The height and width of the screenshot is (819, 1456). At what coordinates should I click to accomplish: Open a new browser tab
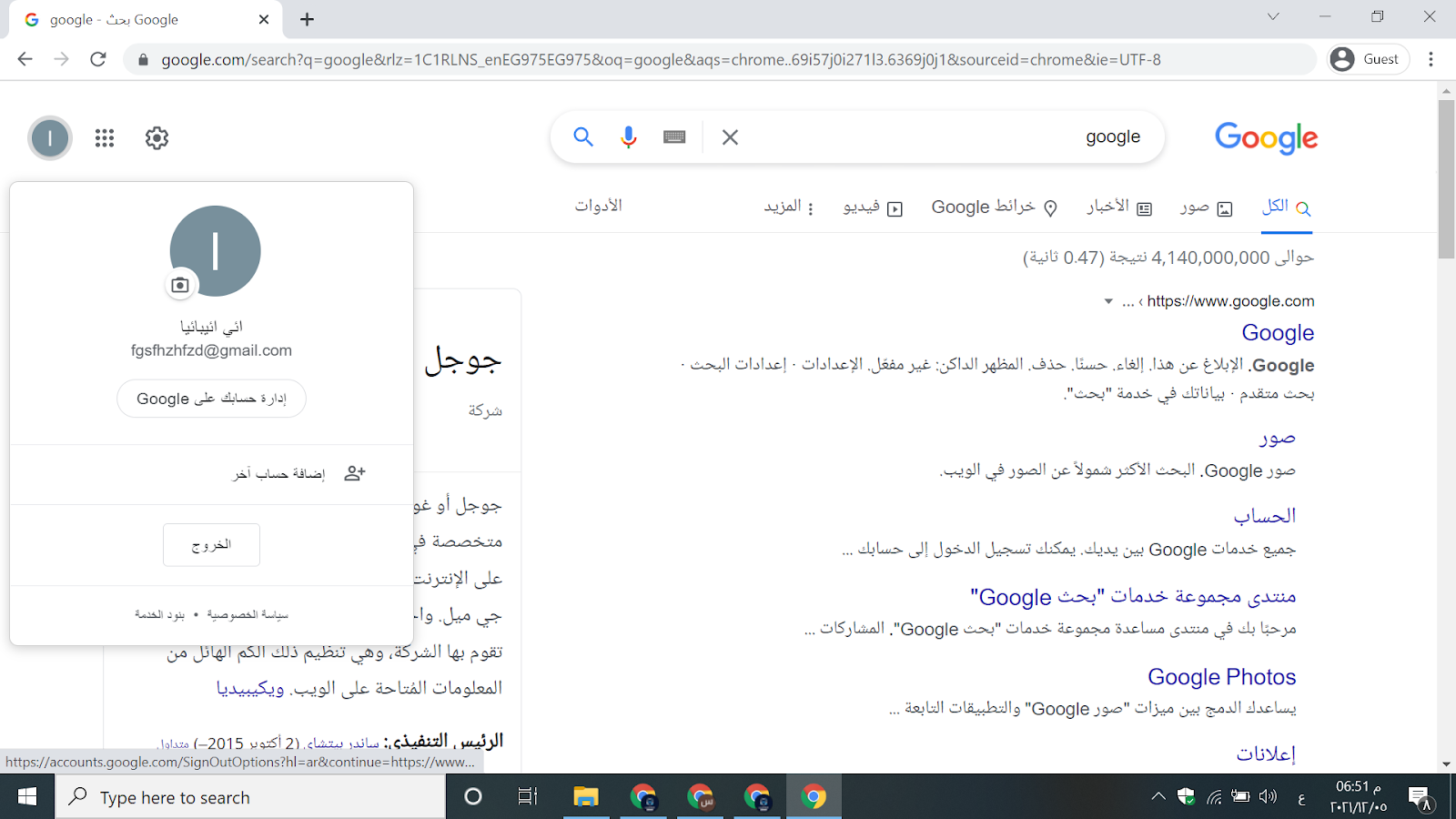pos(308,19)
